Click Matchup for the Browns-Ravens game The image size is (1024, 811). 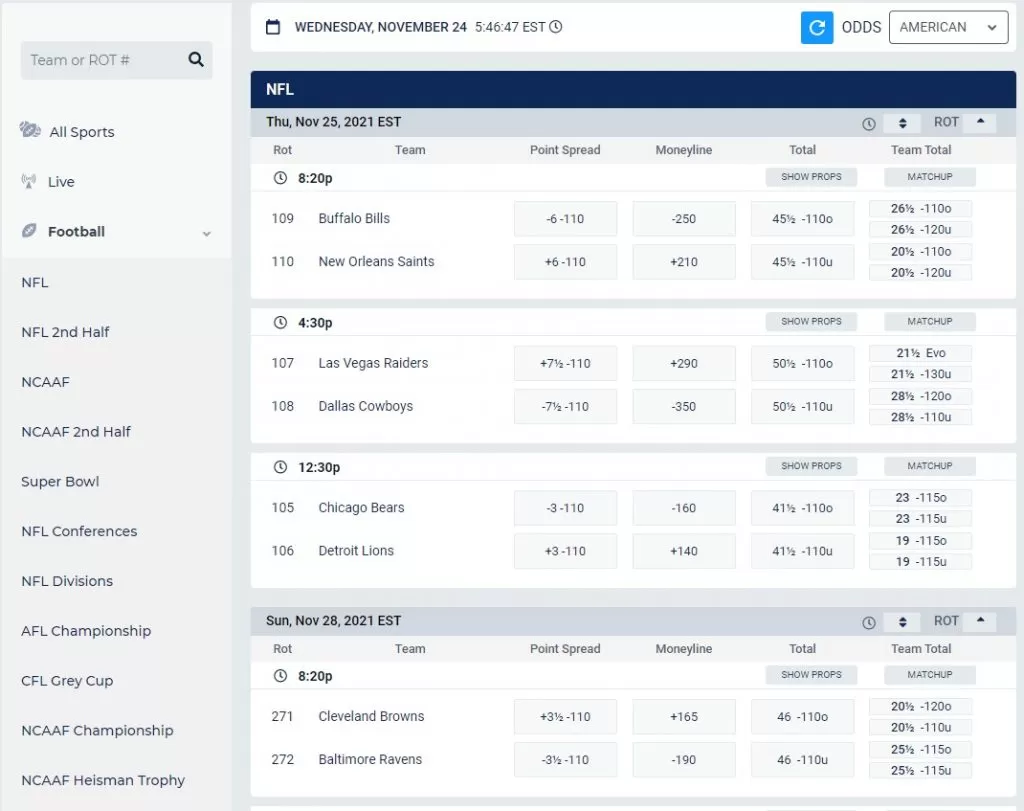[x=930, y=675]
